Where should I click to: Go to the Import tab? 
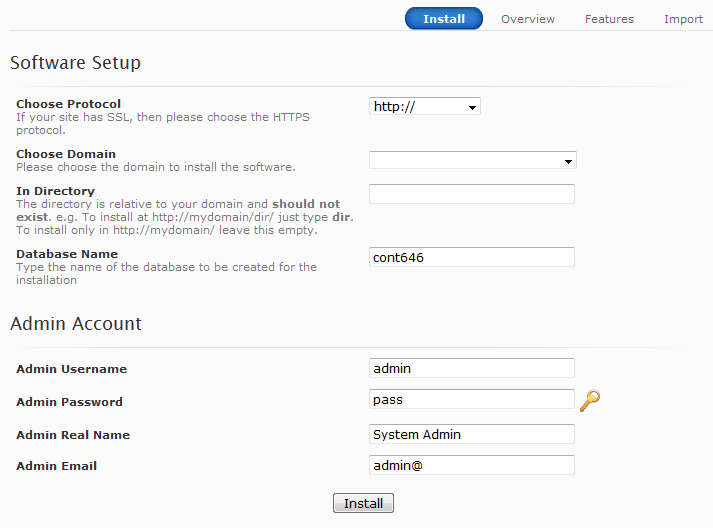coord(683,19)
